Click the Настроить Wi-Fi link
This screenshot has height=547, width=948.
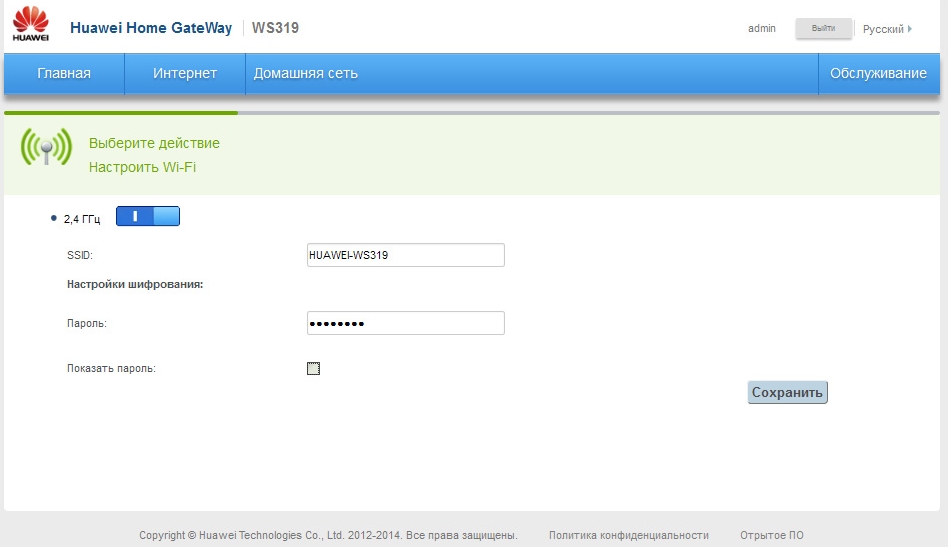142,167
